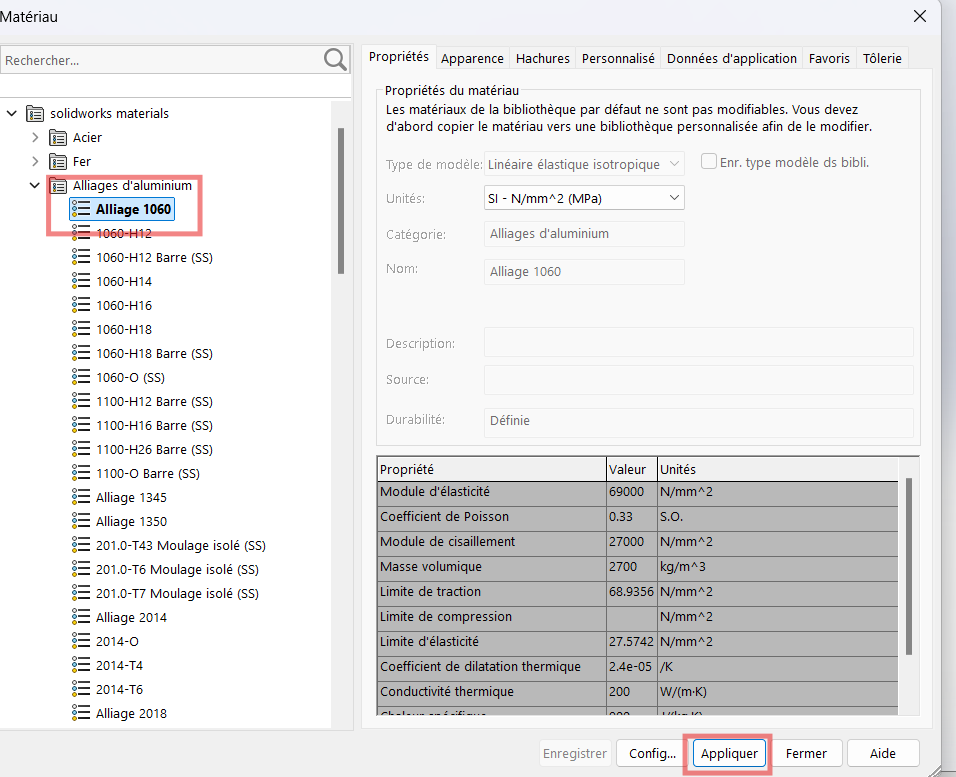The height and width of the screenshot is (777, 956).
Task: Click the icon beside 1100-H26 Barre (SS)
Action: click(x=80, y=449)
